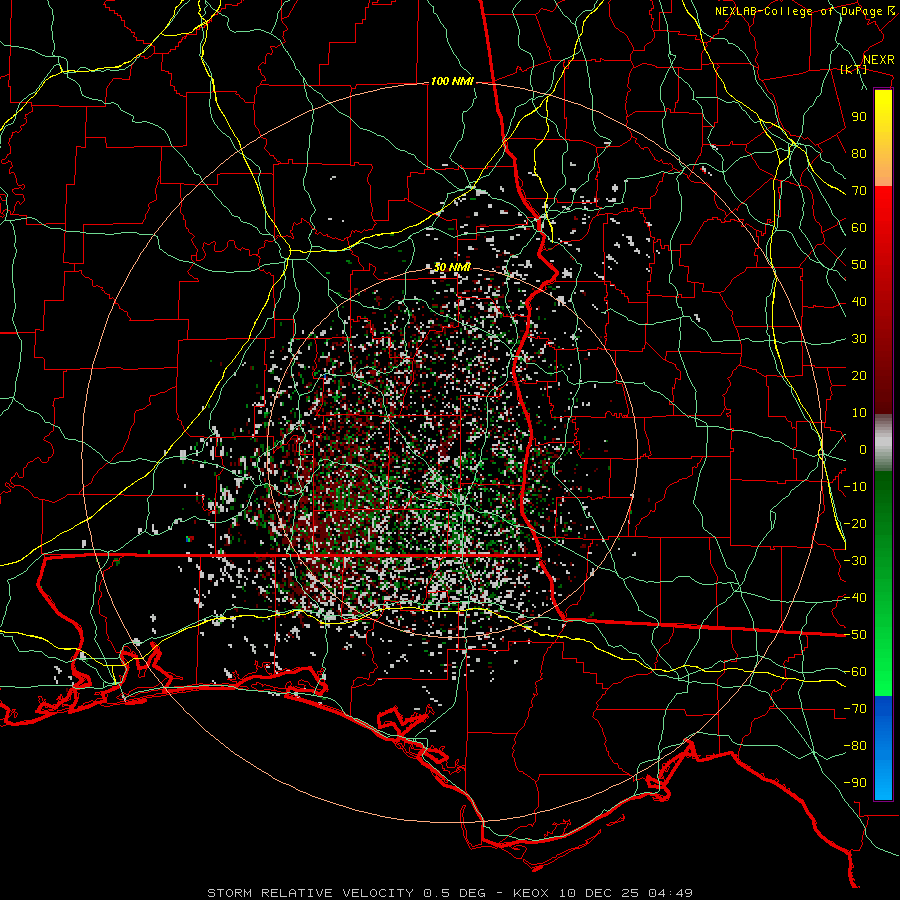The width and height of the screenshot is (900, 900).
Task: Pick the light blue band near -90 knots
Action: coord(883,781)
